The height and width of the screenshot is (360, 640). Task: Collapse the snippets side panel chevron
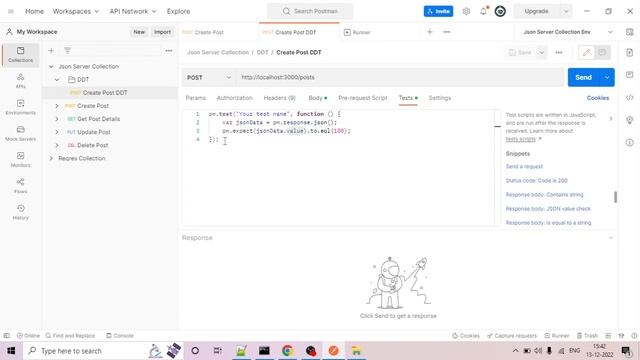[x=611, y=119]
